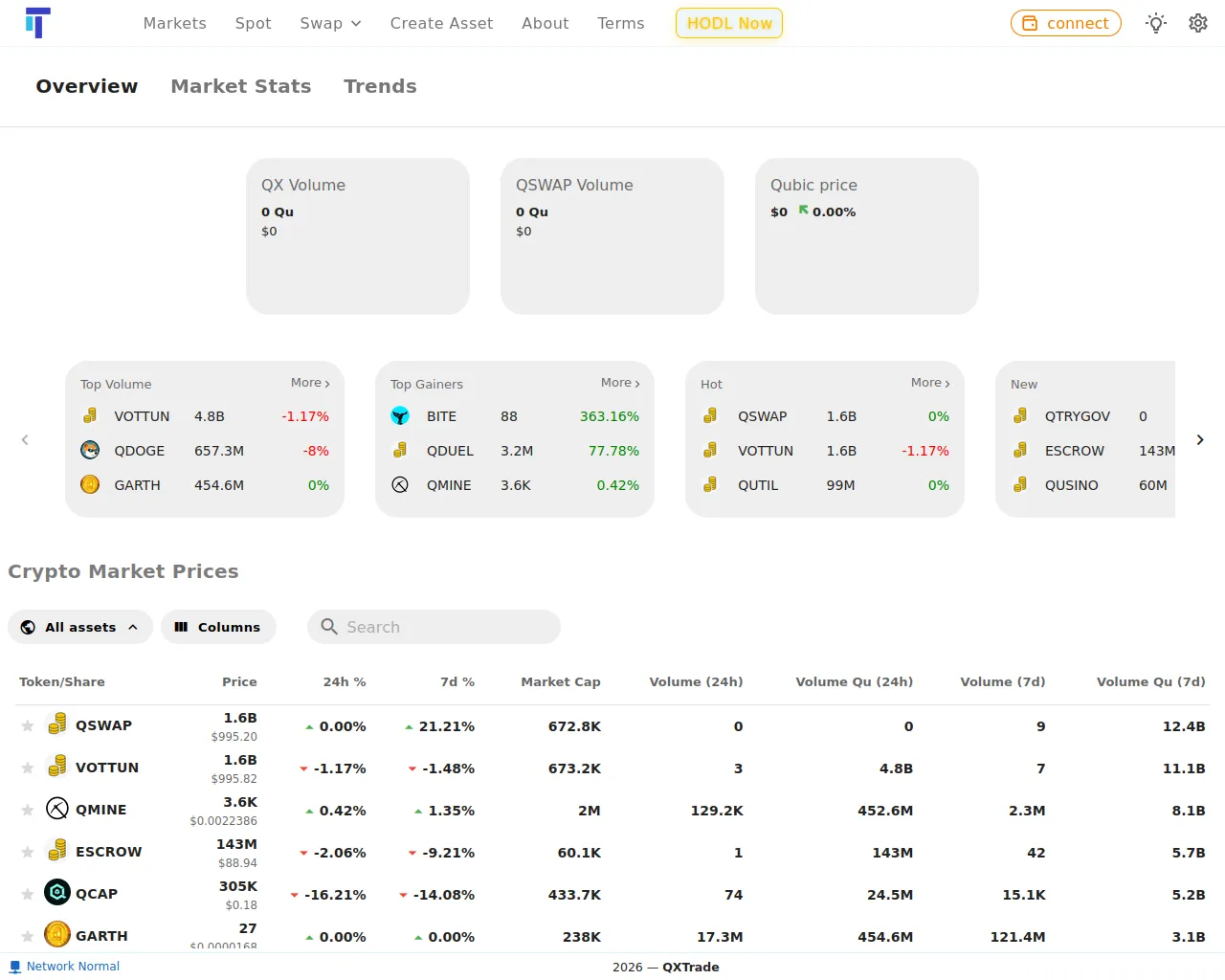Click QMINE icon in Top Gainers
This screenshot has height=980, width=1225.
point(400,485)
